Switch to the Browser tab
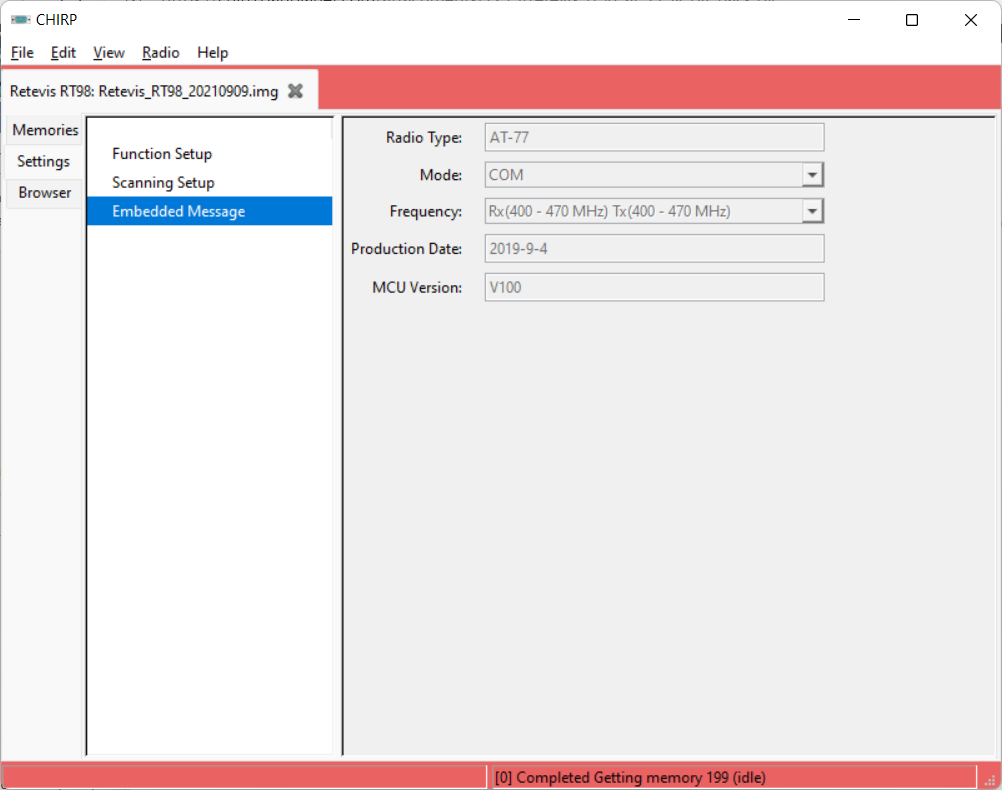The image size is (1002, 790). (45, 192)
